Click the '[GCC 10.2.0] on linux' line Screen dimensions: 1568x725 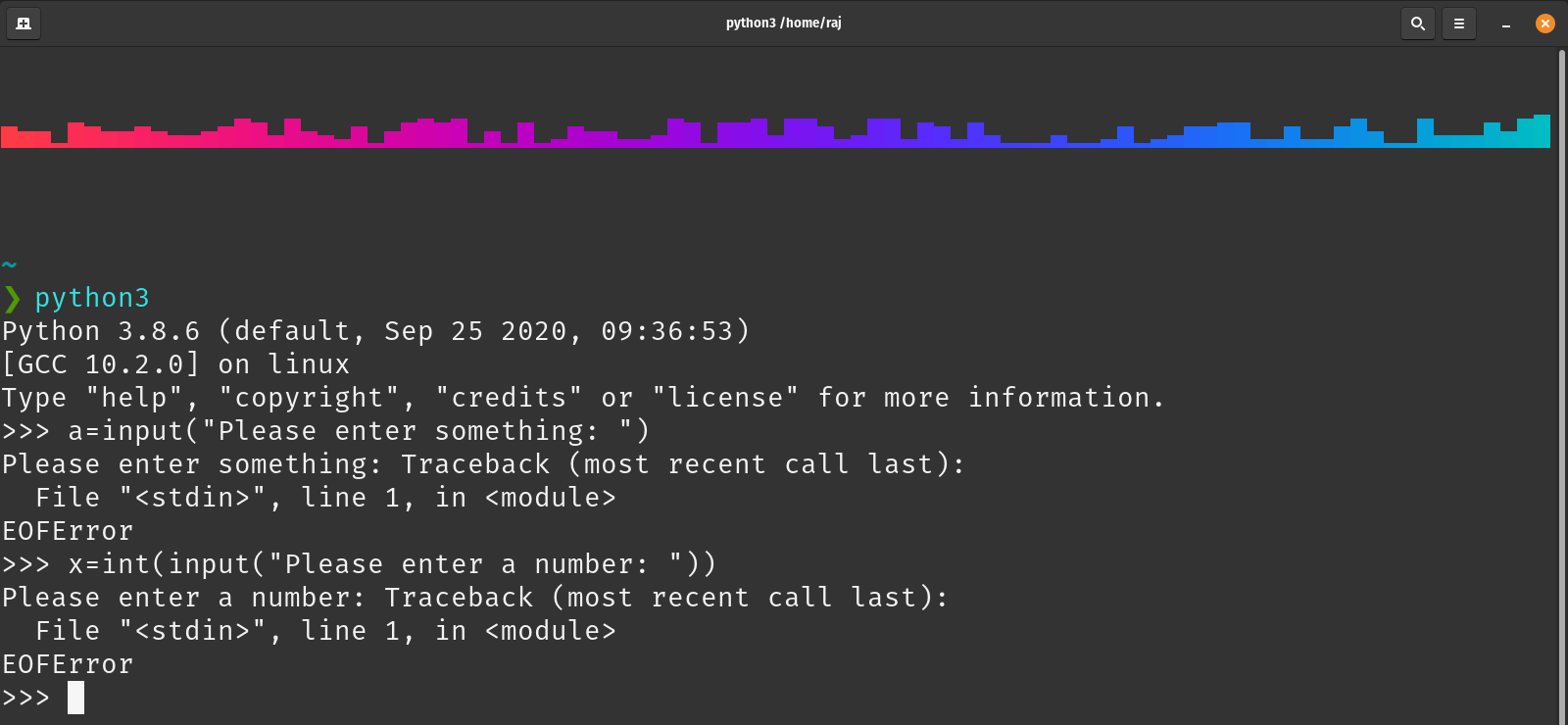(176, 364)
